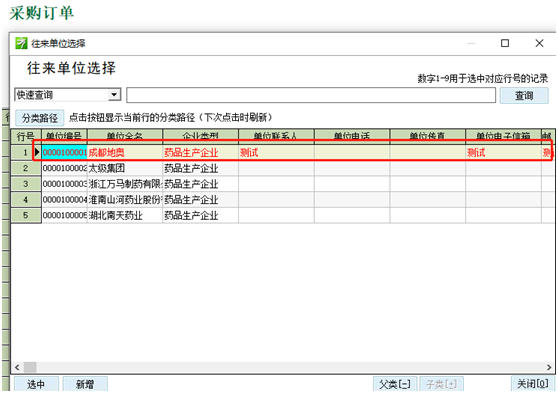The image size is (558, 393).
Task: Click the cell 淮南山河药业股份
Action: pyautogui.click(x=125, y=199)
